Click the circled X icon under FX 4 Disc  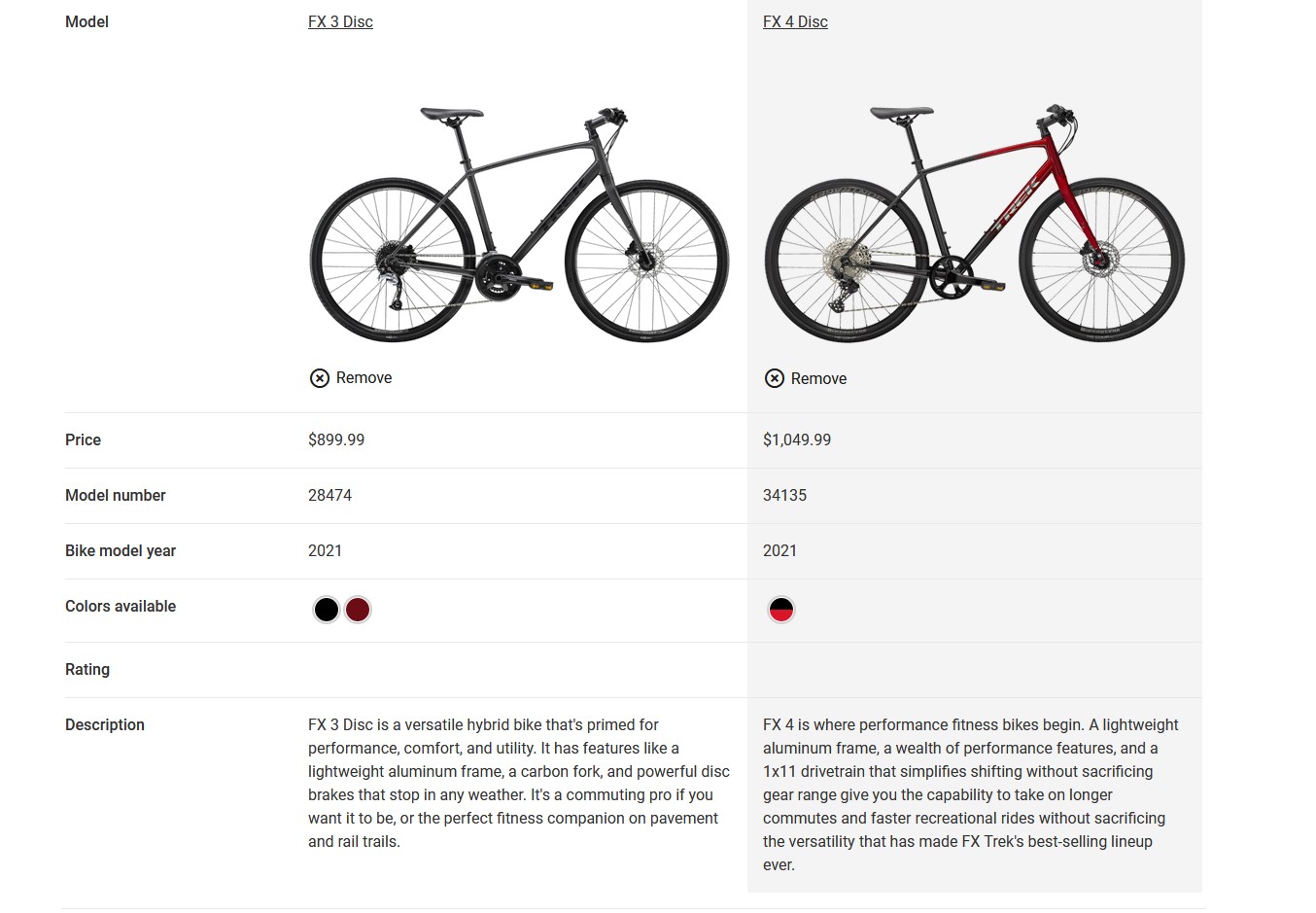pos(775,378)
